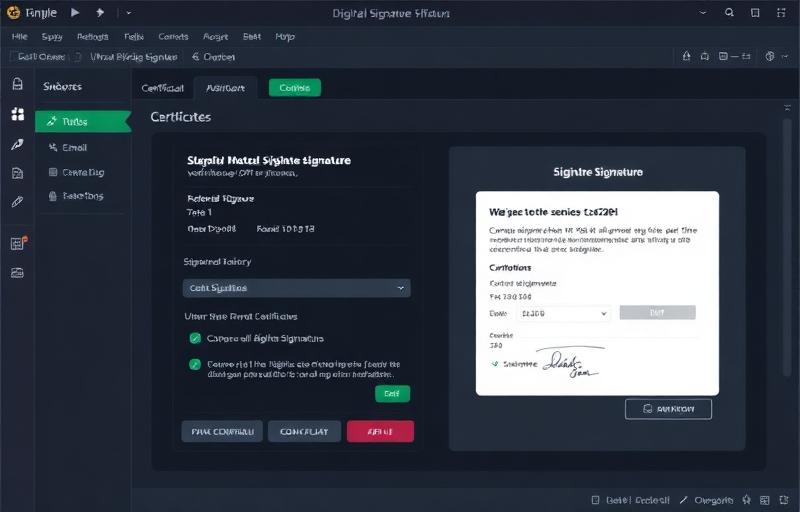This screenshot has height=512, width=800.
Task: Select the highlighted Tiutes sidebar item
Action: [83, 121]
